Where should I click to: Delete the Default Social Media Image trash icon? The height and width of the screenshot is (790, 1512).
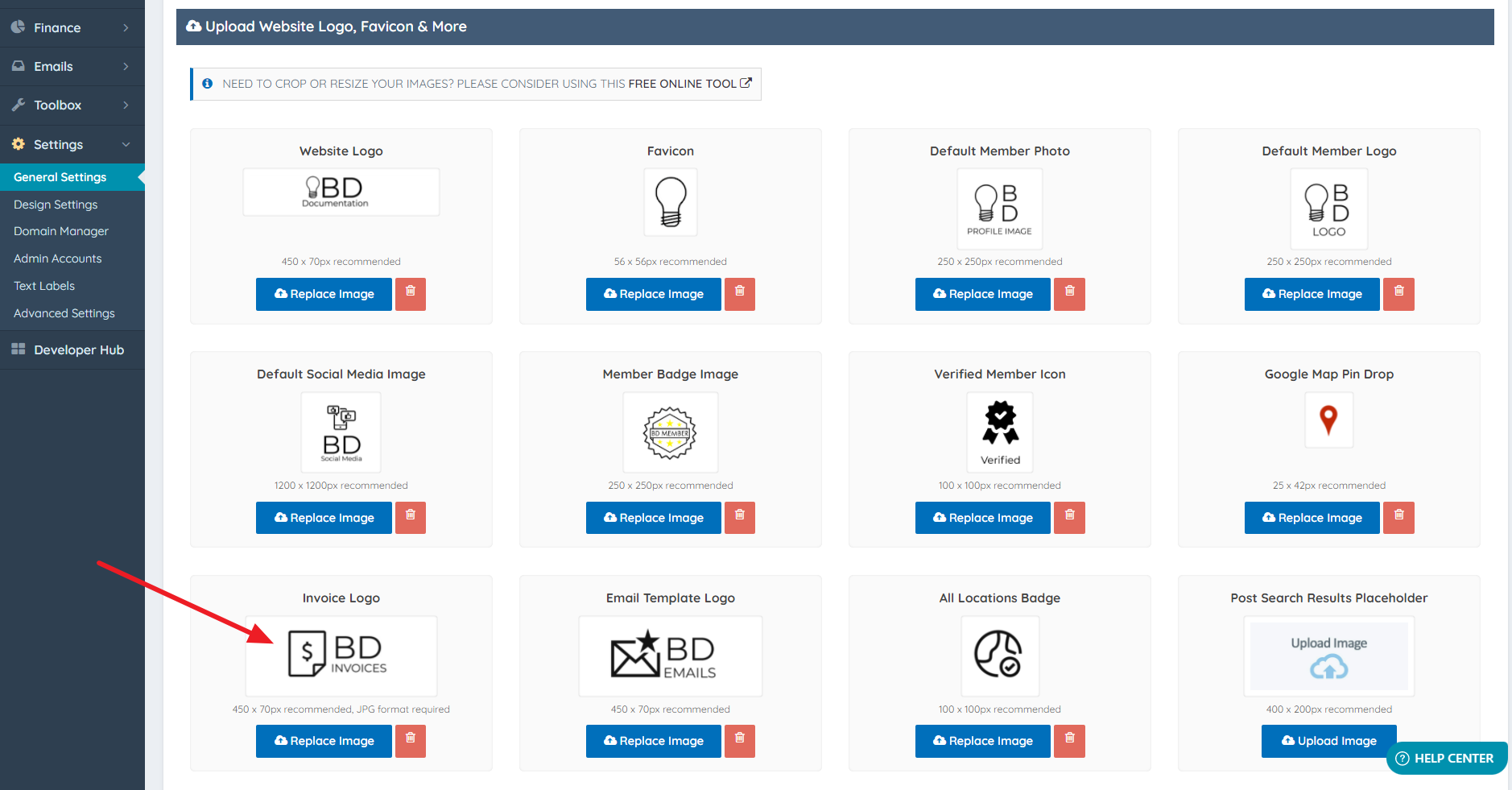(x=410, y=518)
